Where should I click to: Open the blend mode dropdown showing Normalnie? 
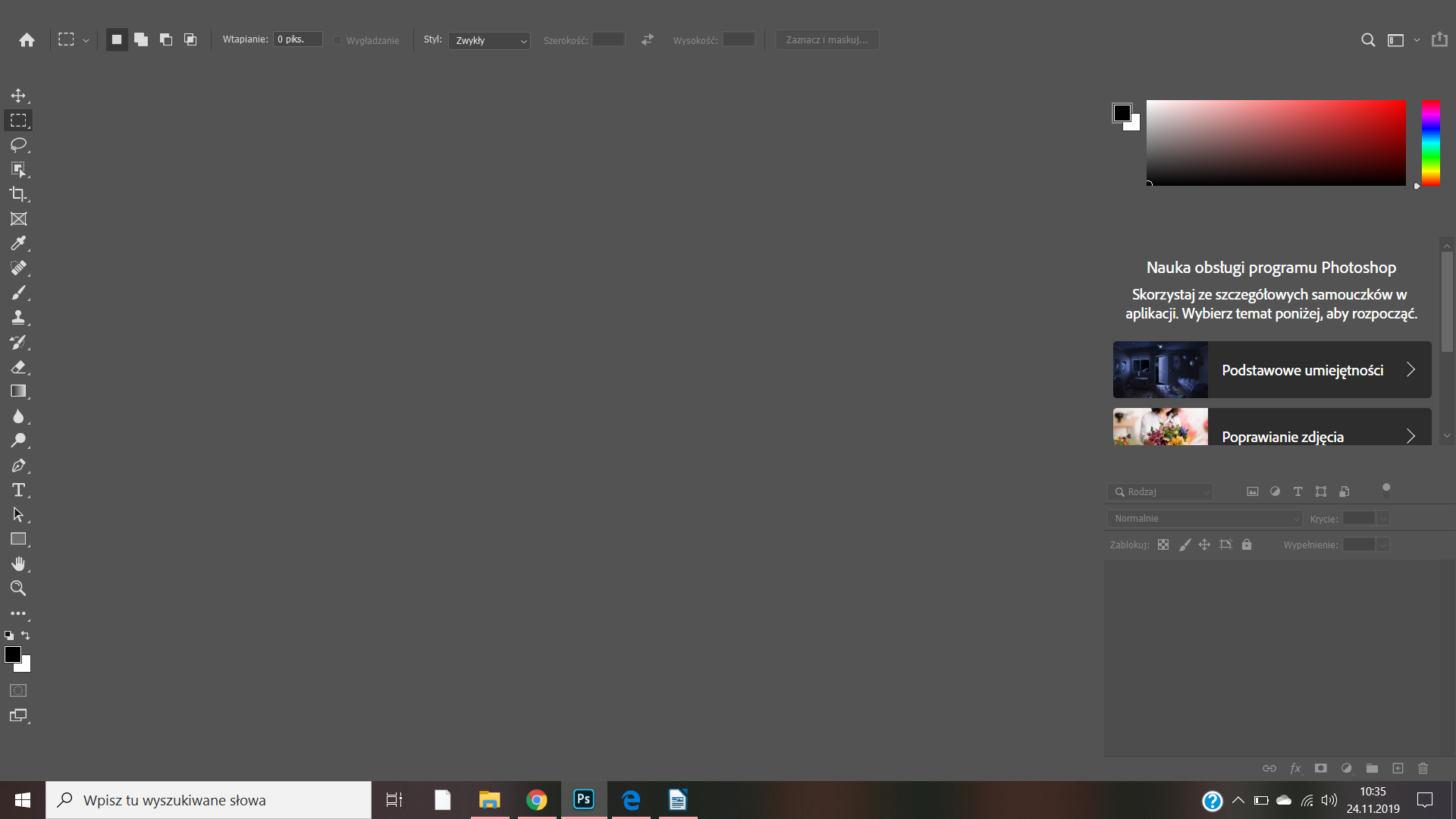[x=1204, y=519]
